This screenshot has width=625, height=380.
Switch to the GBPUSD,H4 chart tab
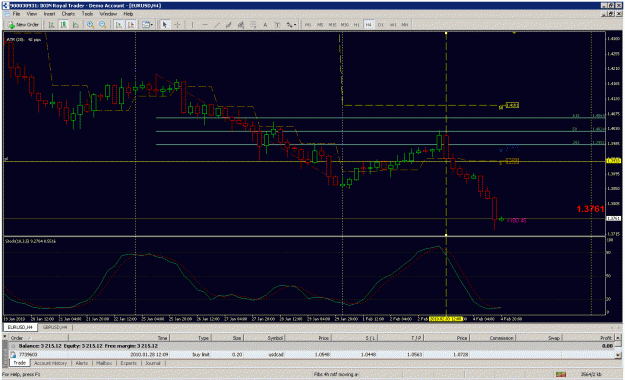(x=55, y=327)
